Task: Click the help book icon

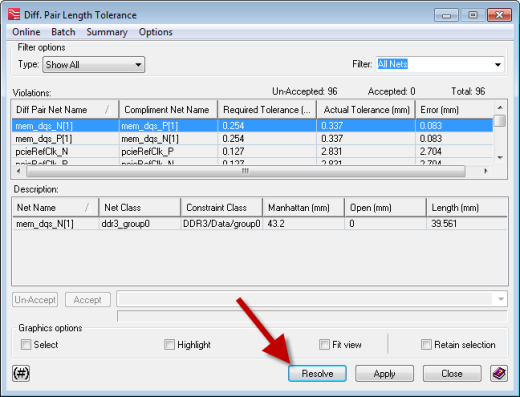Action: pyautogui.click(x=499, y=373)
